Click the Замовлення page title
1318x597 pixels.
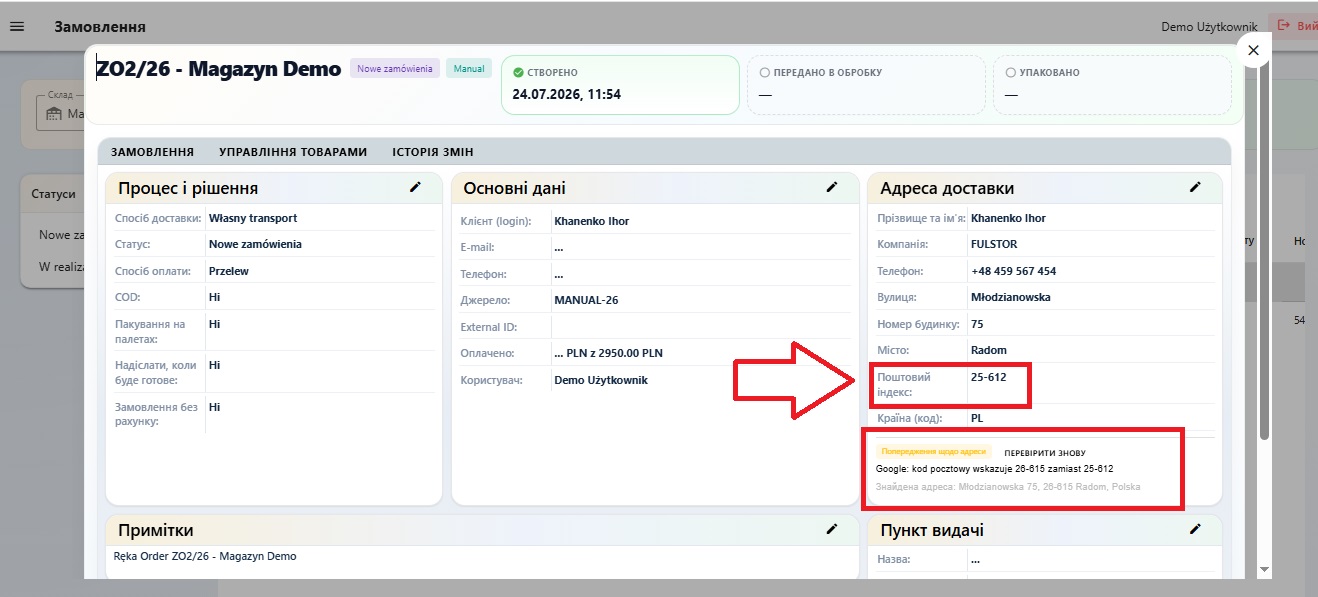point(100,27)
